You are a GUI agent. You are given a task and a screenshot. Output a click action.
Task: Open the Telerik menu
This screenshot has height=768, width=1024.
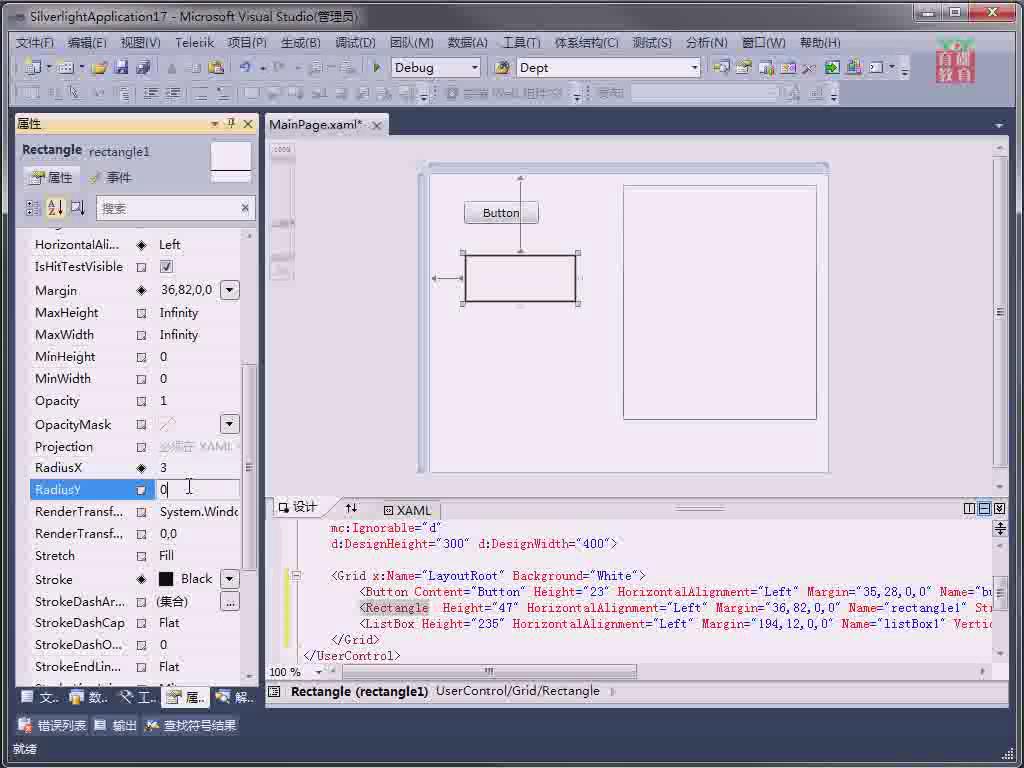194,42
